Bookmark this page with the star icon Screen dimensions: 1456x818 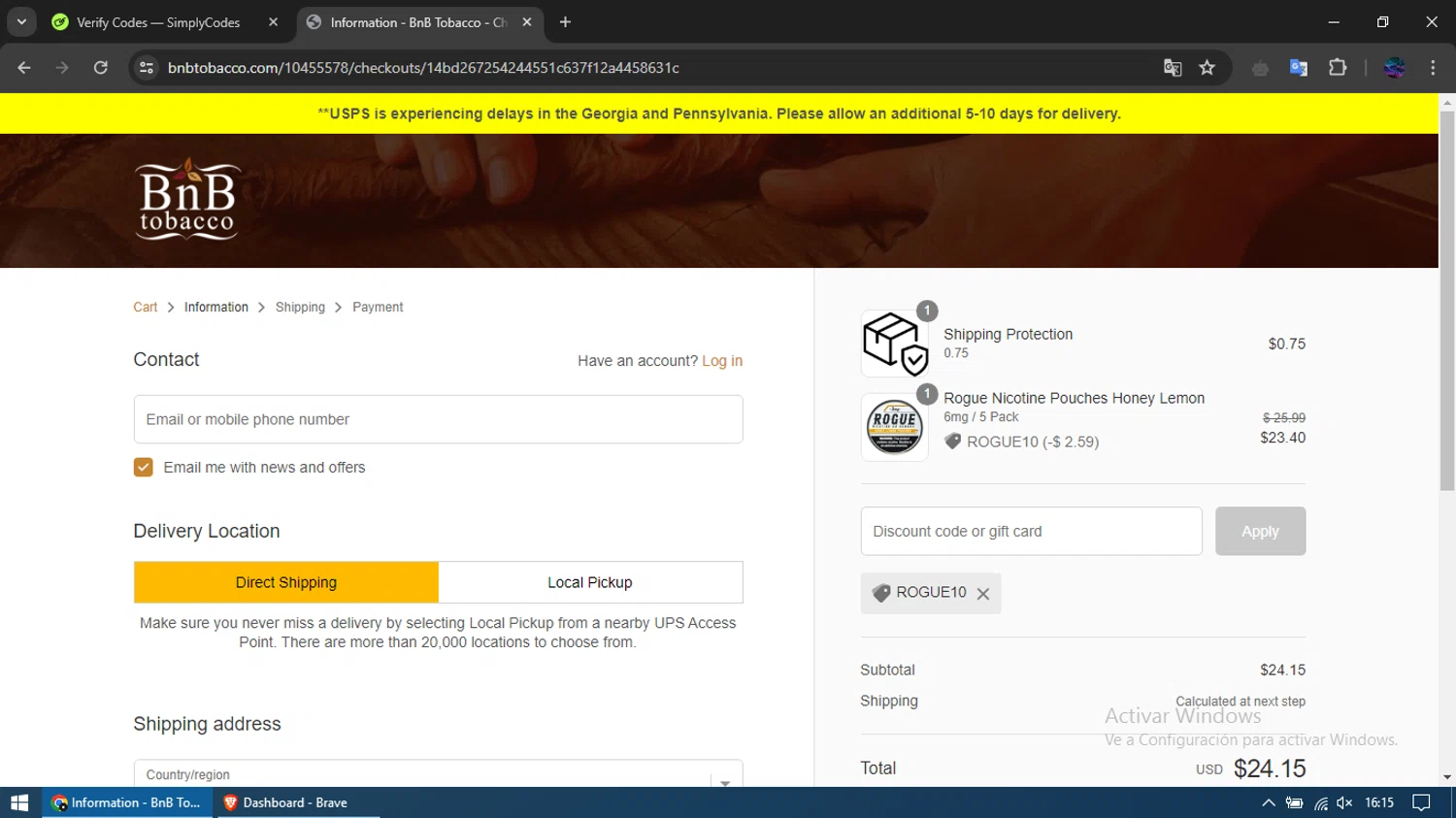click(x=1208, y=68)
